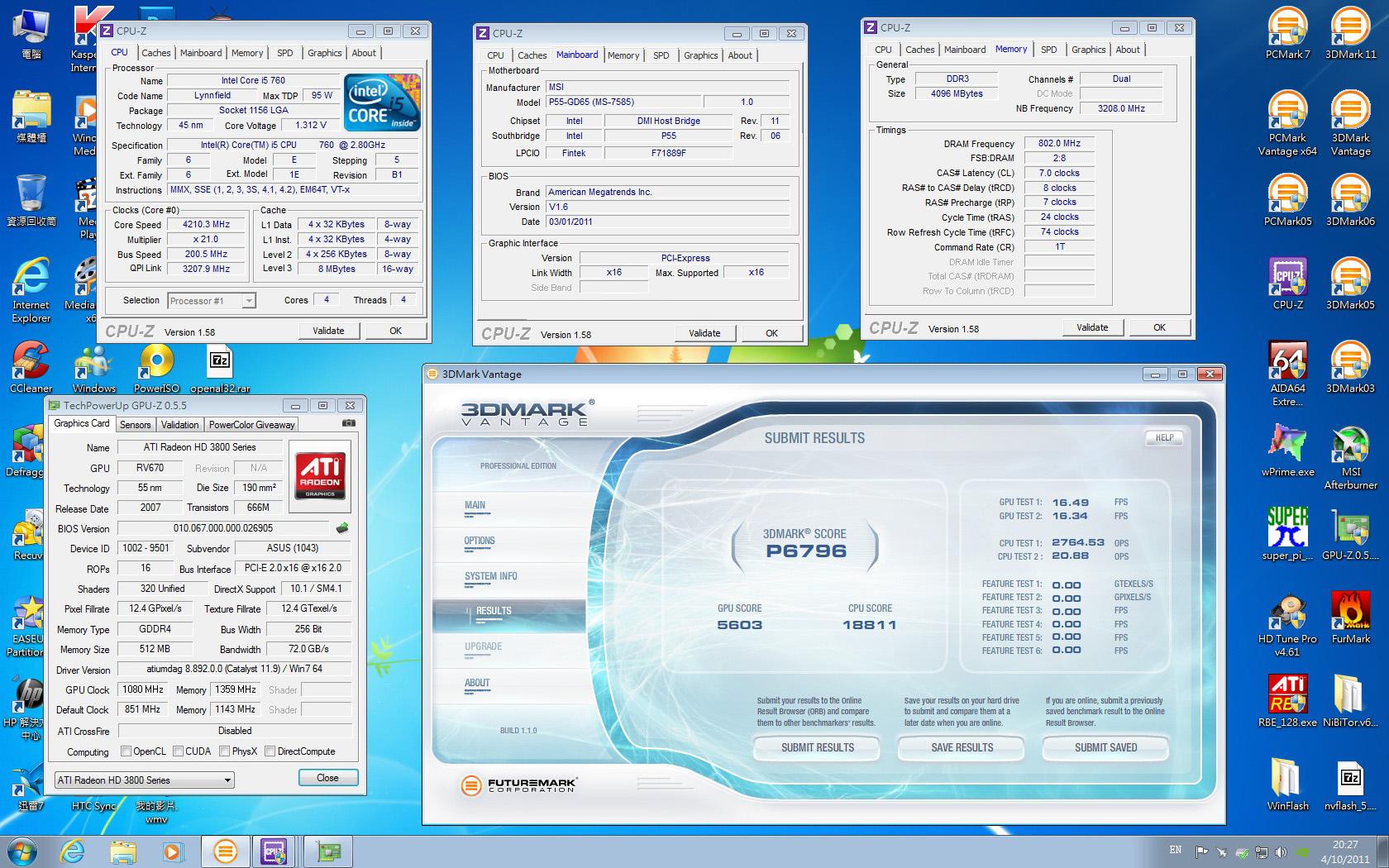Open 3DMark05 desktop shortcut
This screenshot has height=868, width=1389.
1350,284
